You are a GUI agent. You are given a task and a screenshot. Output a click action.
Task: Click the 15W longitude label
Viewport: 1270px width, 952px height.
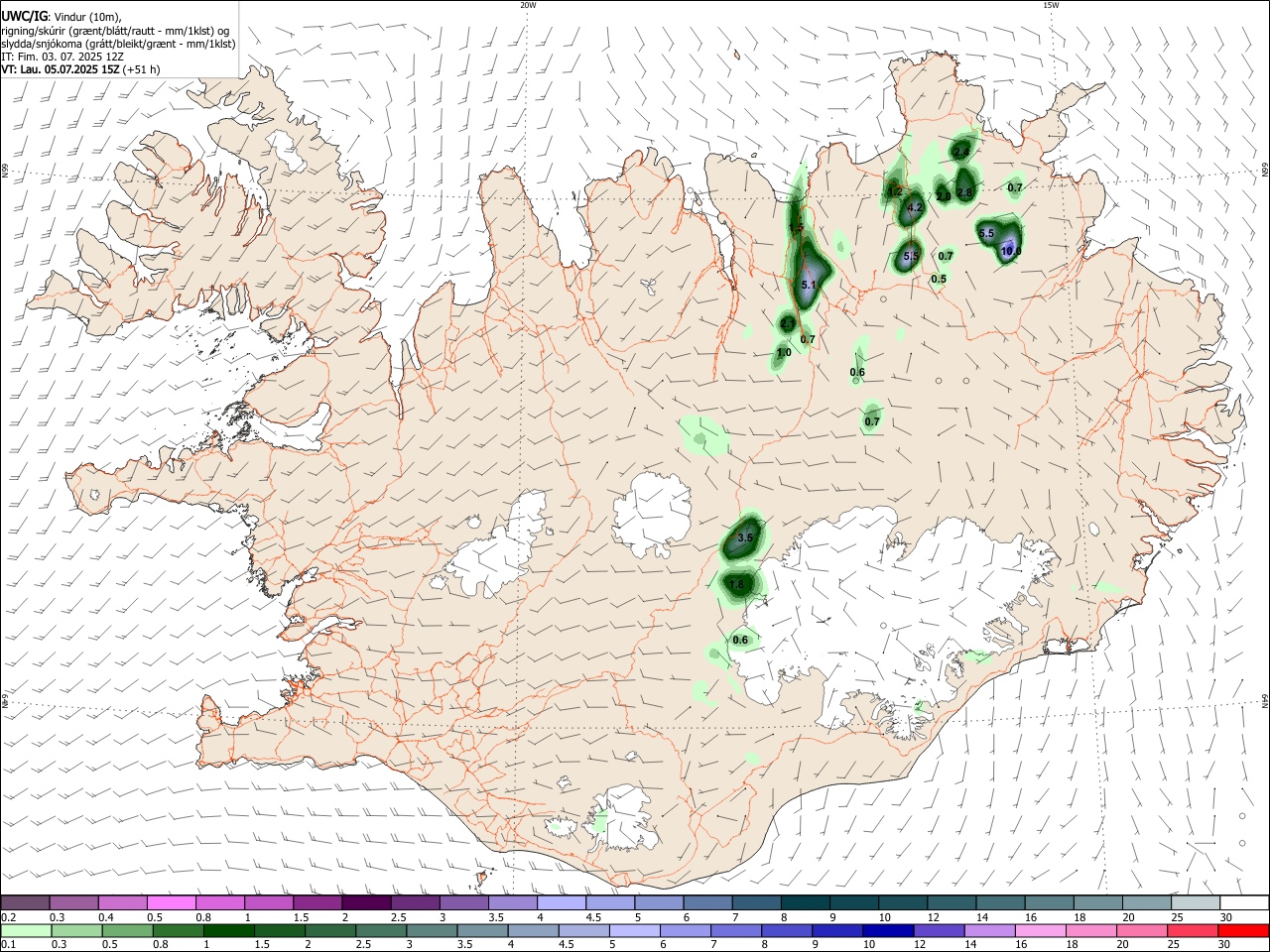1051,4
